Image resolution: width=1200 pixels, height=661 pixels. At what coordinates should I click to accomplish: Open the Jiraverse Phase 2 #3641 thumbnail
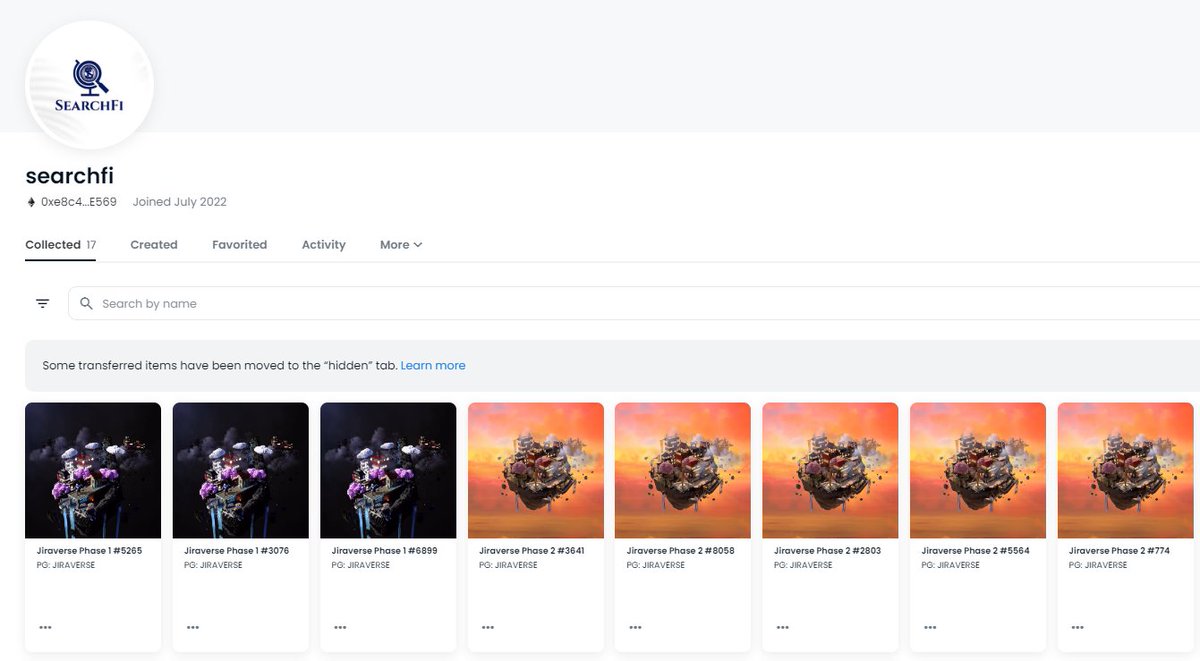click(x=536, y=470)
